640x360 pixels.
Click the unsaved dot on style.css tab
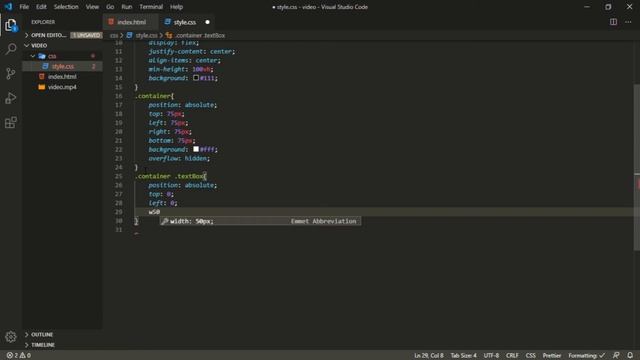(207, 22)
